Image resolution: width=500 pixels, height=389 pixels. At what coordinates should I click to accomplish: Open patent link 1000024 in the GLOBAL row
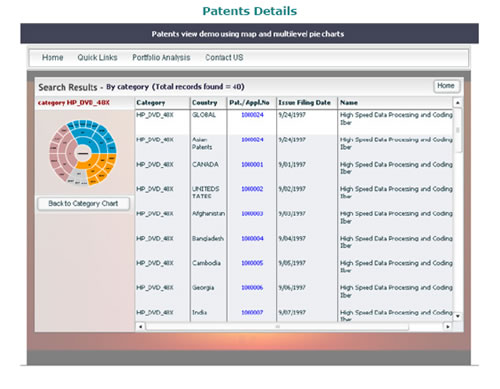(252, 115)
